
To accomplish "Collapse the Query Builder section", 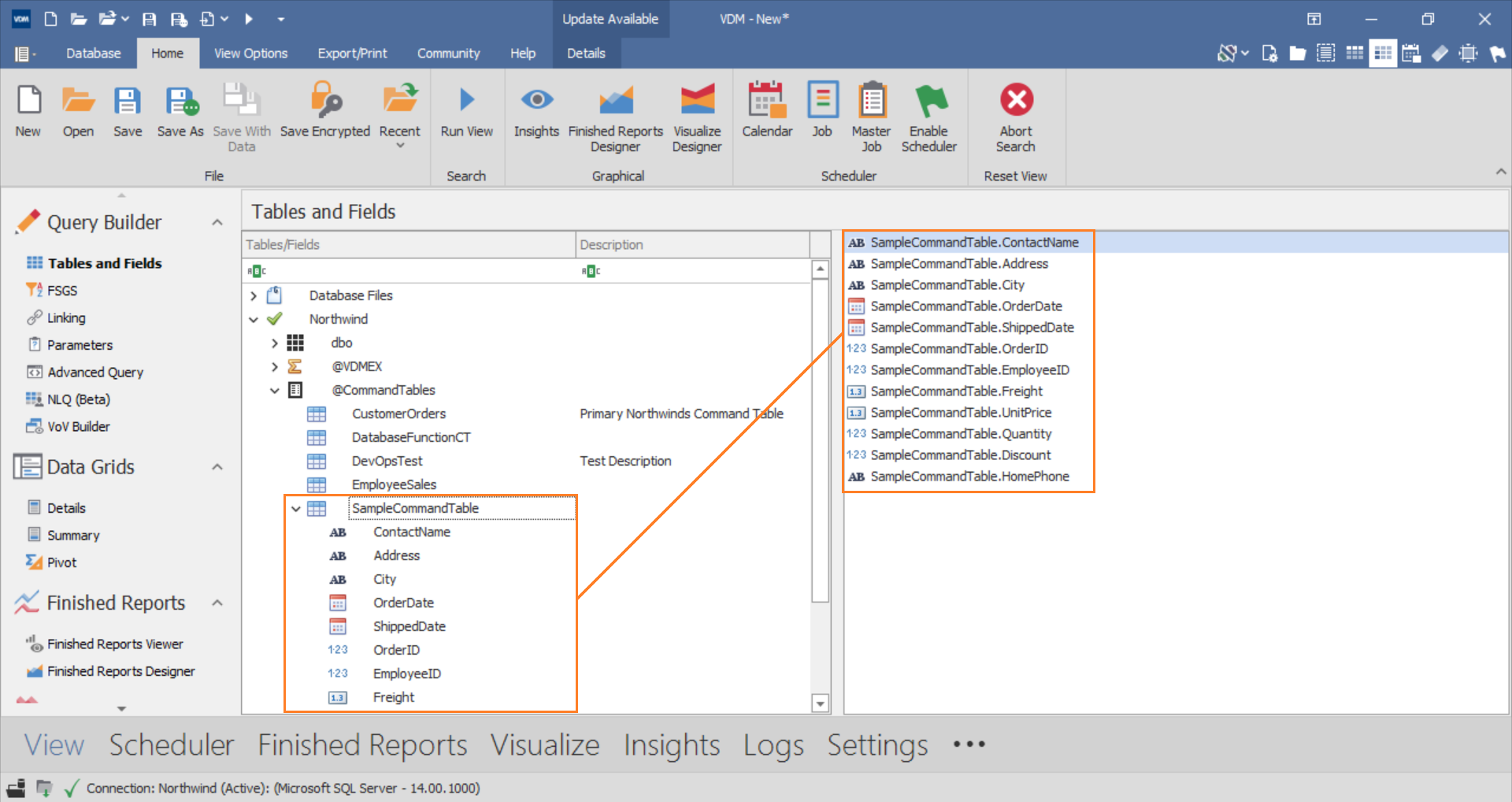I will 217,223.
